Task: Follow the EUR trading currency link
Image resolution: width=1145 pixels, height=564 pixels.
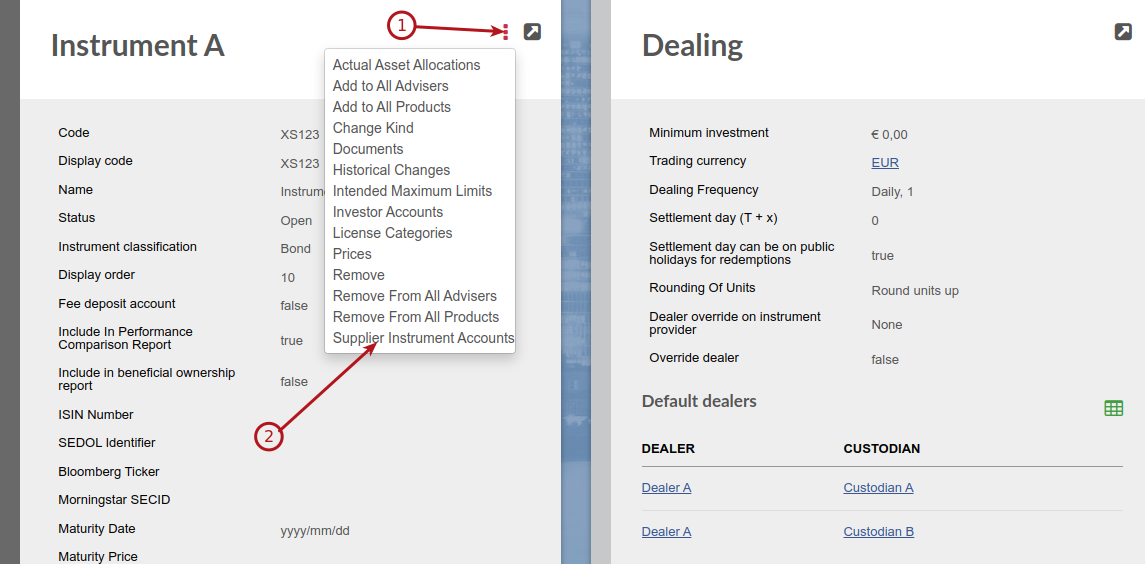Action: [884, 163]
